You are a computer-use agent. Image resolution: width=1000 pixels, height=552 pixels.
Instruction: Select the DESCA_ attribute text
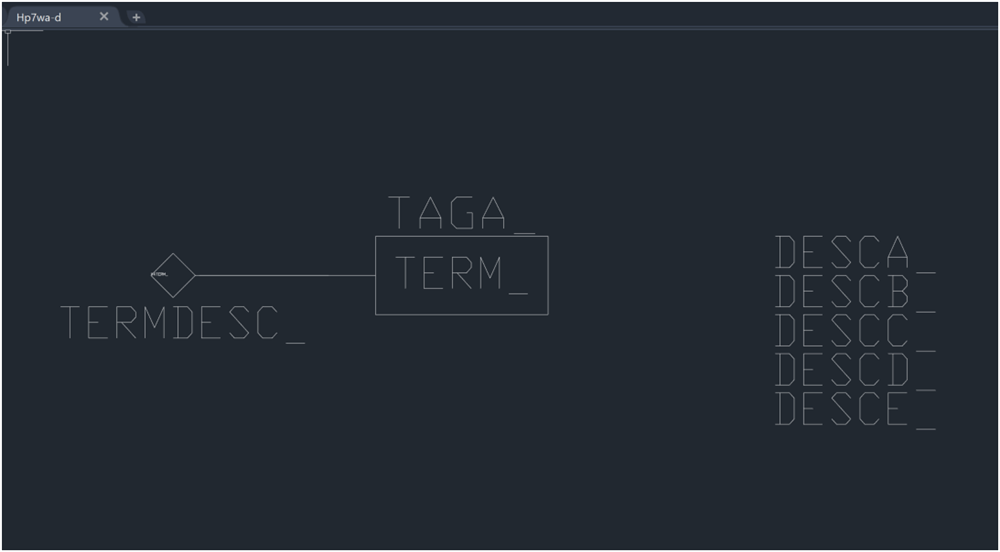point(855,254)
